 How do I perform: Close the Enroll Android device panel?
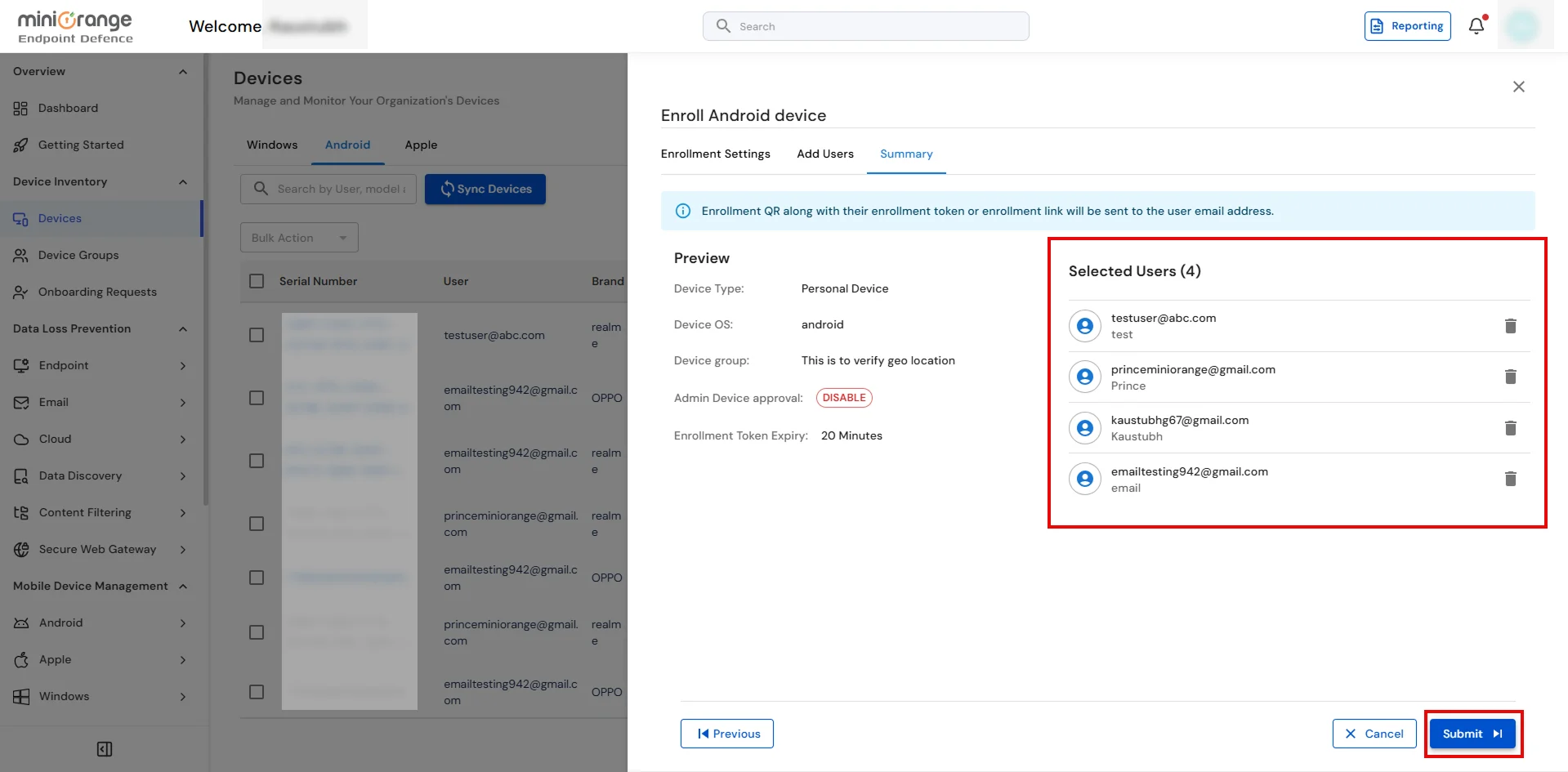pos(1519,87)
